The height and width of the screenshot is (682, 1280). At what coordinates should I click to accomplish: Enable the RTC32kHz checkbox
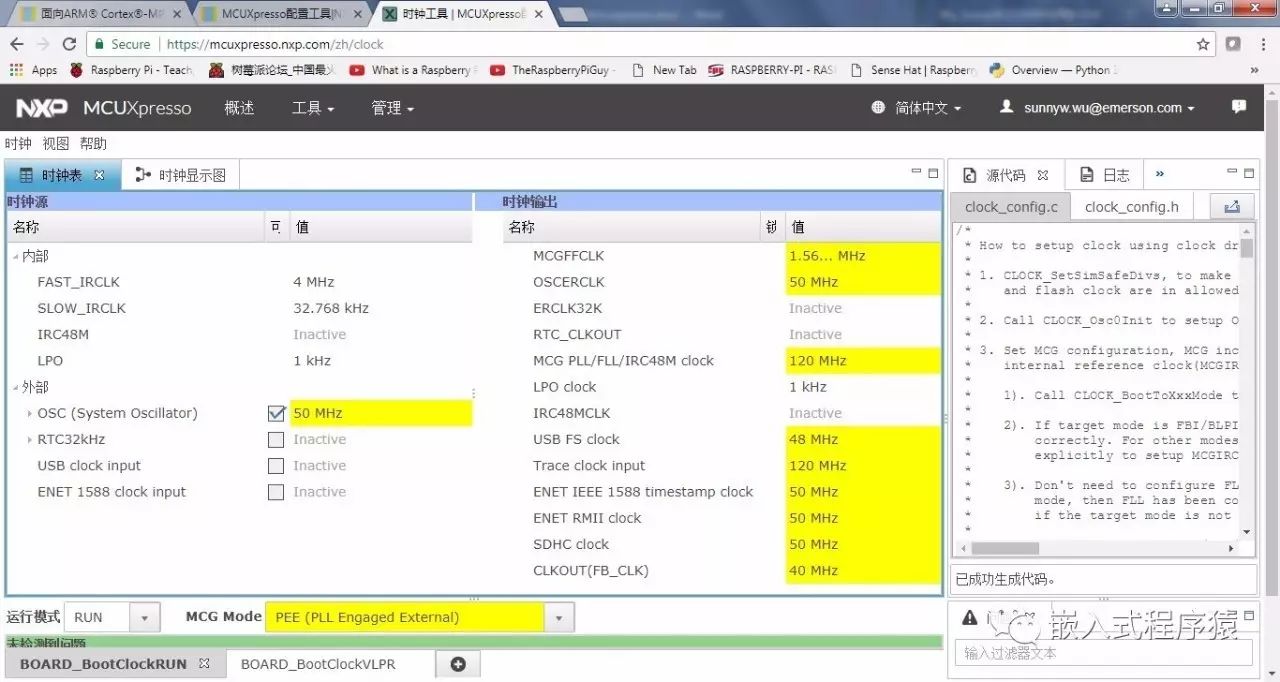(x=276, y=439)
